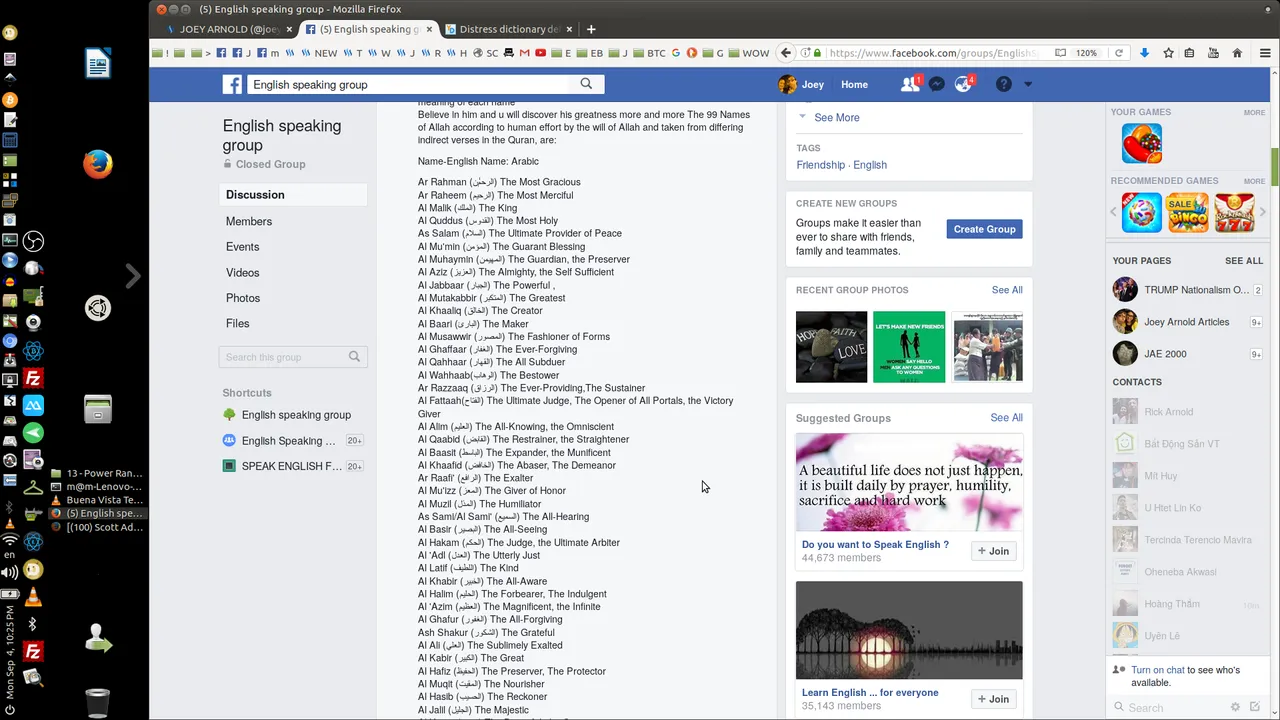1280x720 pixels.
Task: Open the Firefox bookmarks list icon
Action: (1190, 53)
